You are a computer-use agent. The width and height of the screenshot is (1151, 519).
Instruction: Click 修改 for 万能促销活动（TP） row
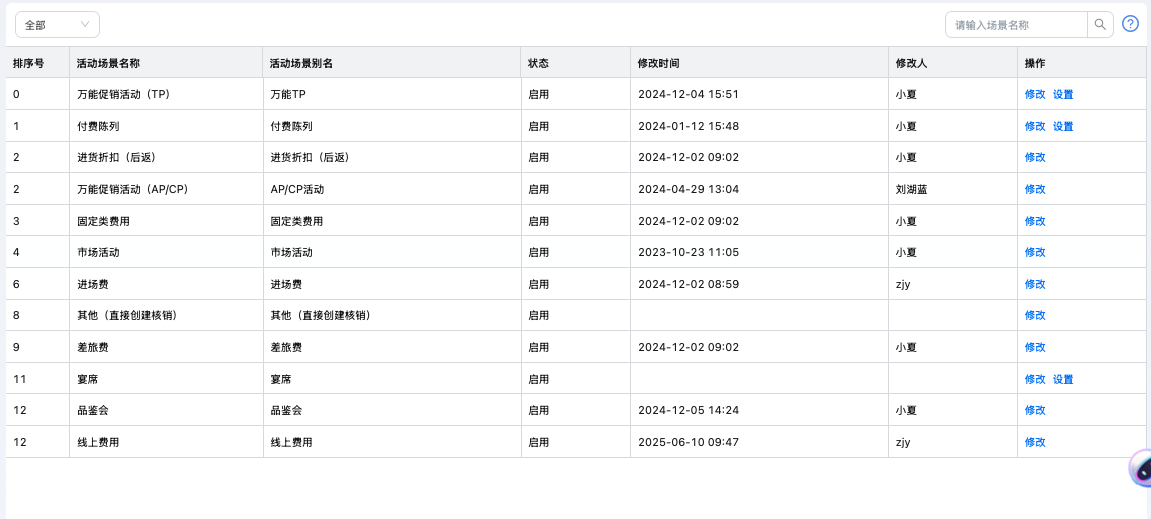pyautogui.click(x=1035, y=95)
